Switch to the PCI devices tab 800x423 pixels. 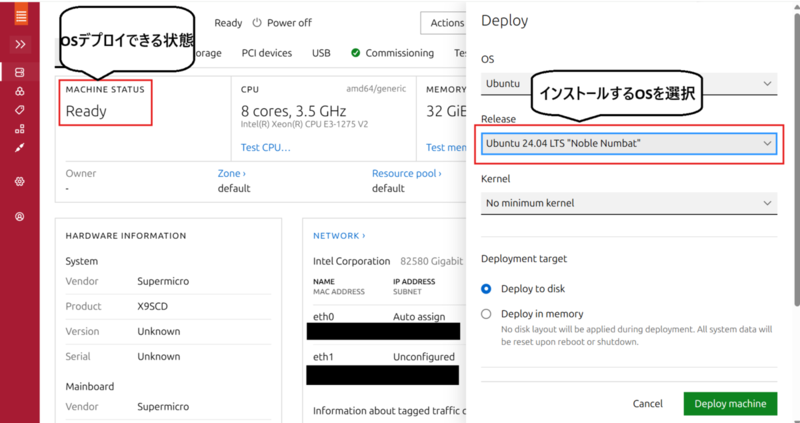pyautogui.click(x=266, y=53)
